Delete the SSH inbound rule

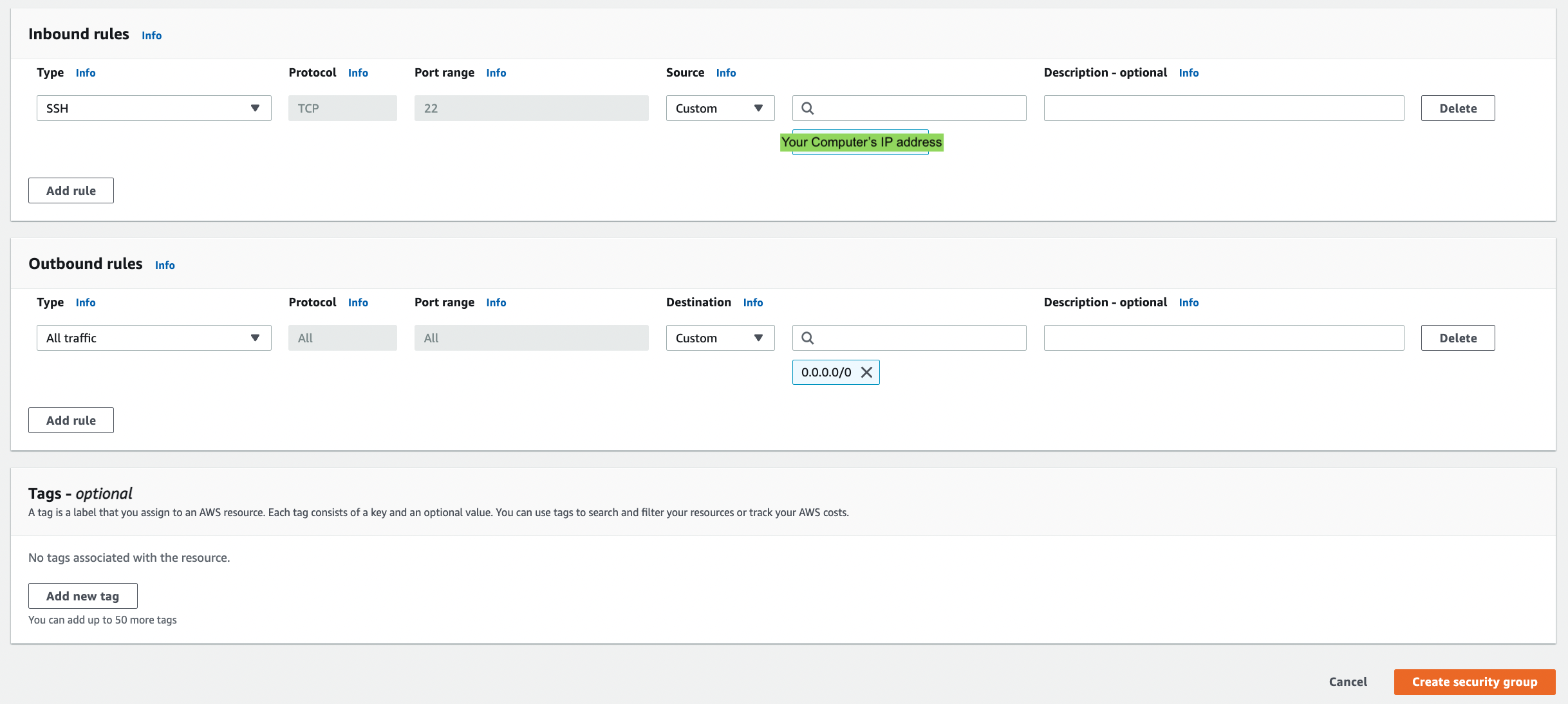coord(1457,109)
